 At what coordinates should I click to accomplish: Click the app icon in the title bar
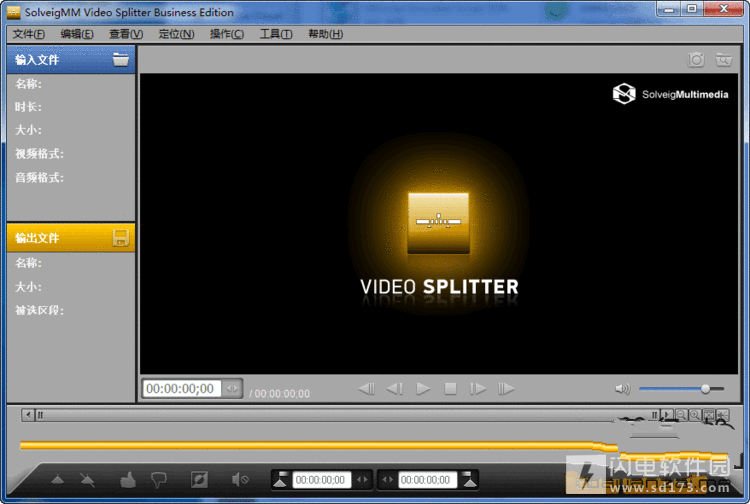tap(13, 12)
